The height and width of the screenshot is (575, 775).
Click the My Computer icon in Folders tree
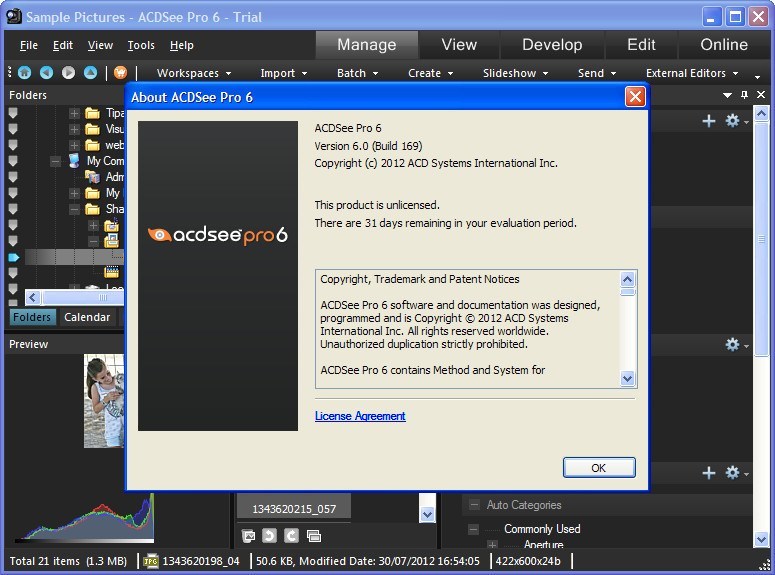[x=74, y=161]
